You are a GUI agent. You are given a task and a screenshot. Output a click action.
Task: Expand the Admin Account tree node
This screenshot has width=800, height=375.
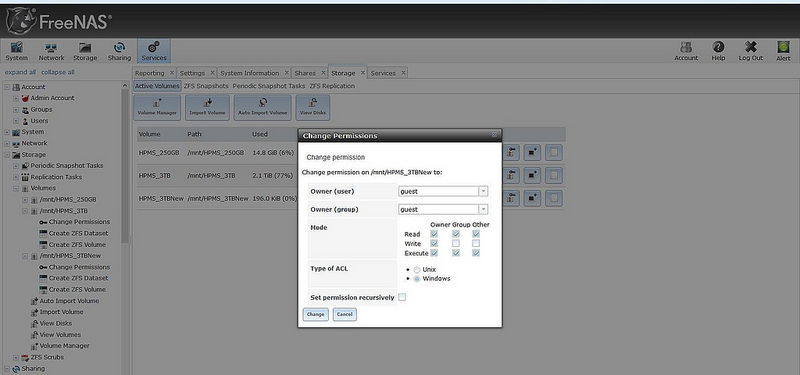coord(16,98)
